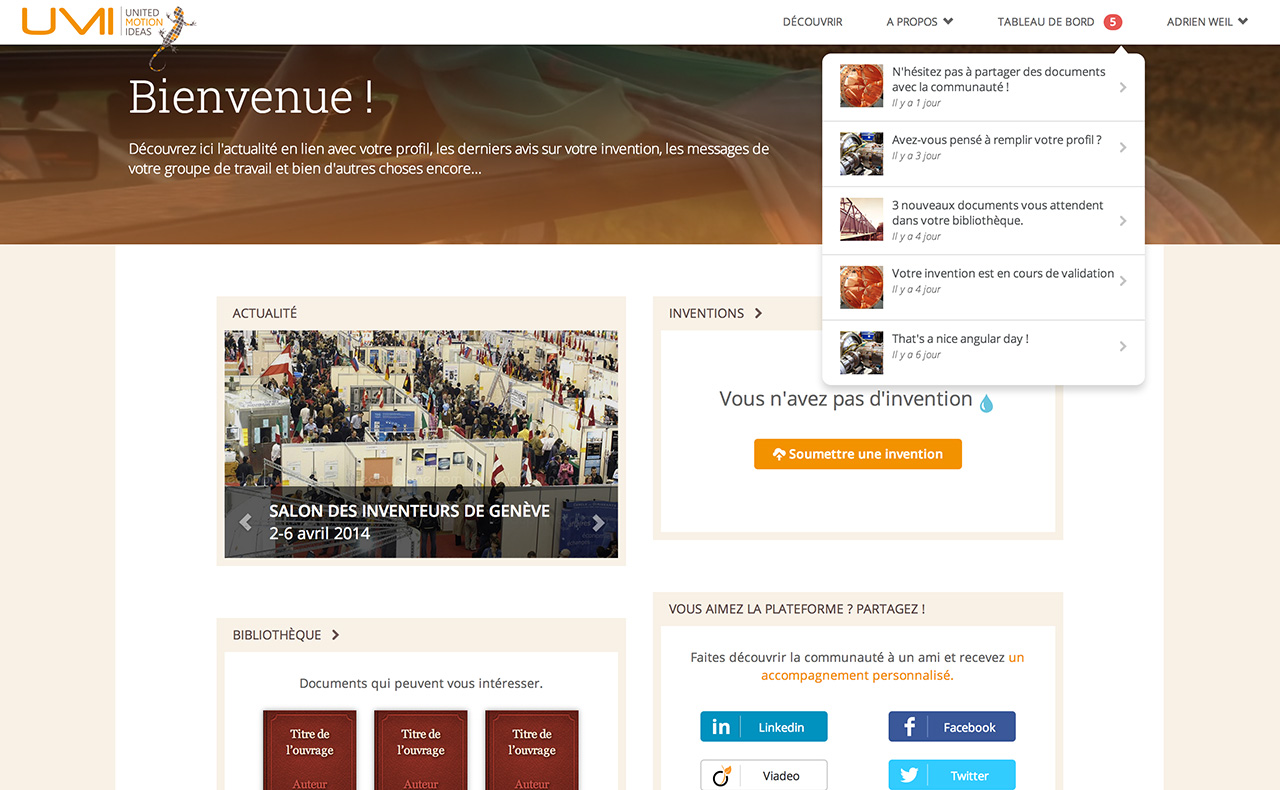Image resolution: width=1280 pixels, height=790 pixels.
Task: Share via the Twitter button
Action: point(952,775)
